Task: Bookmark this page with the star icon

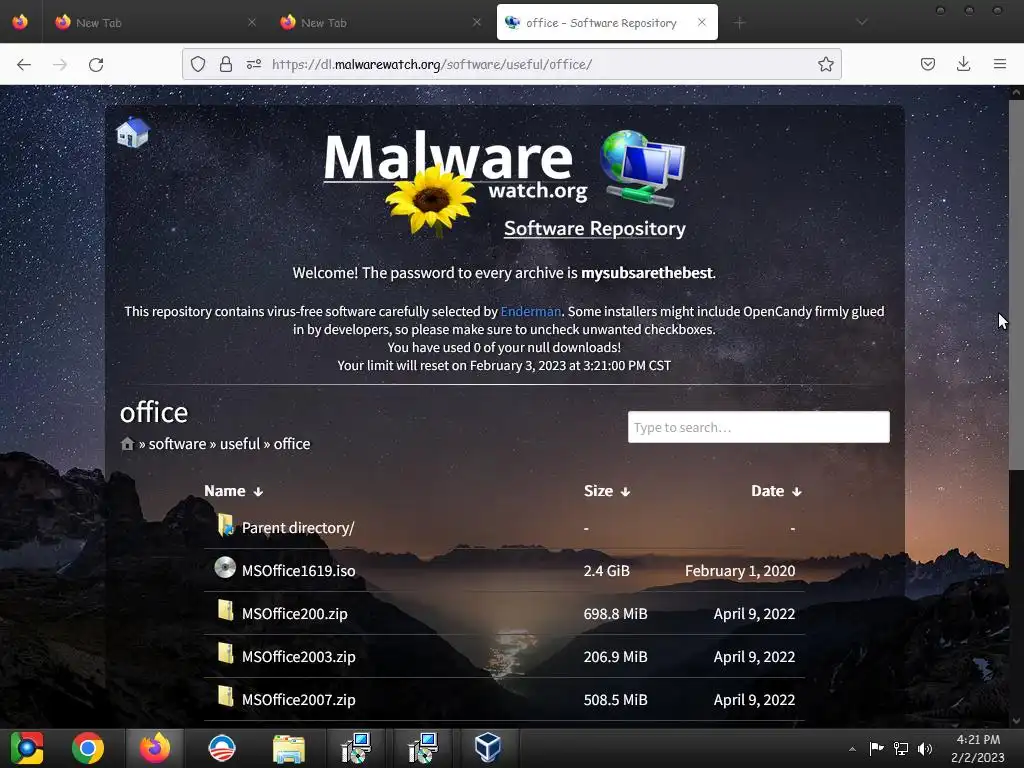Action: coord(825,64)
